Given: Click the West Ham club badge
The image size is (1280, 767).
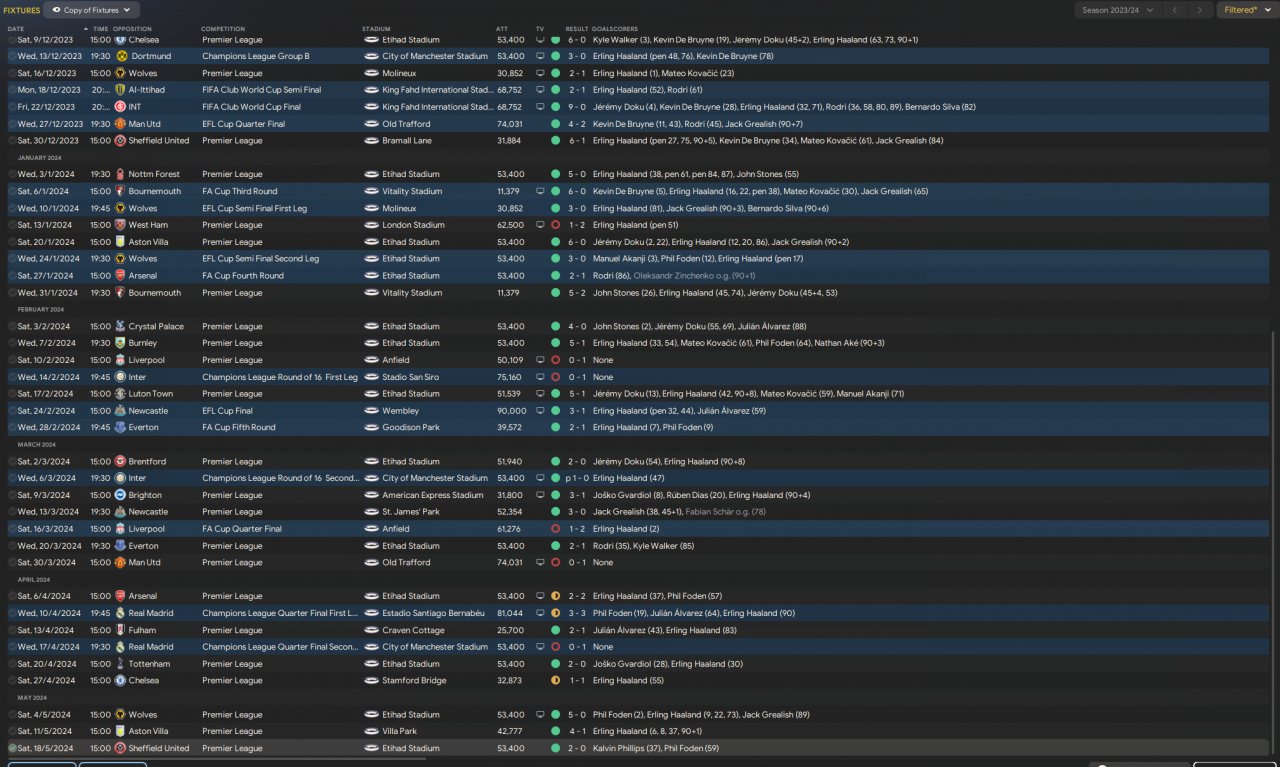Looking at the screenshot, I should (120, 225).
